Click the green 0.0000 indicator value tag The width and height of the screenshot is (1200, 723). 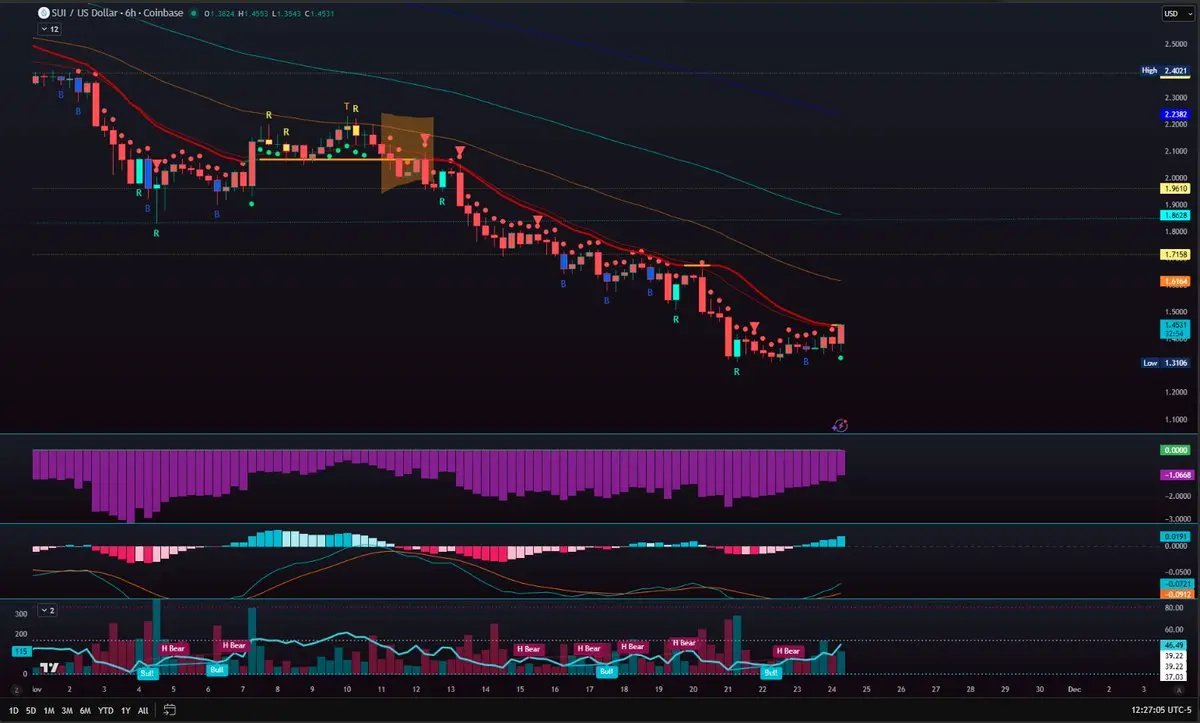point(1175,451)
